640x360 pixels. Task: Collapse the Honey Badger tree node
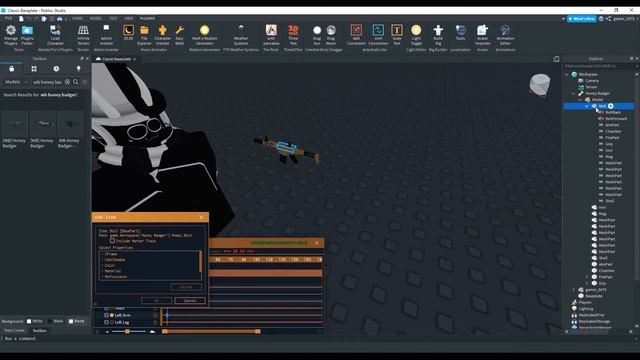(x=573, y=93)
